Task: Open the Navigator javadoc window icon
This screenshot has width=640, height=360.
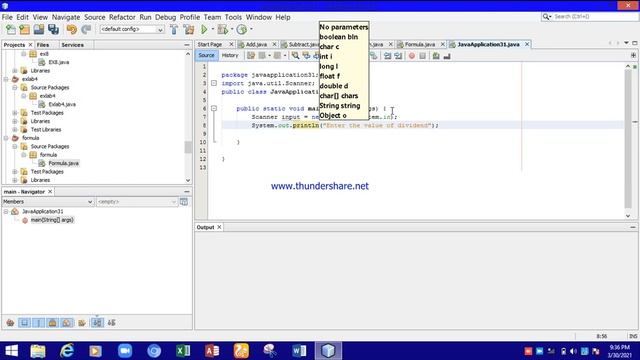Action: 184,202
